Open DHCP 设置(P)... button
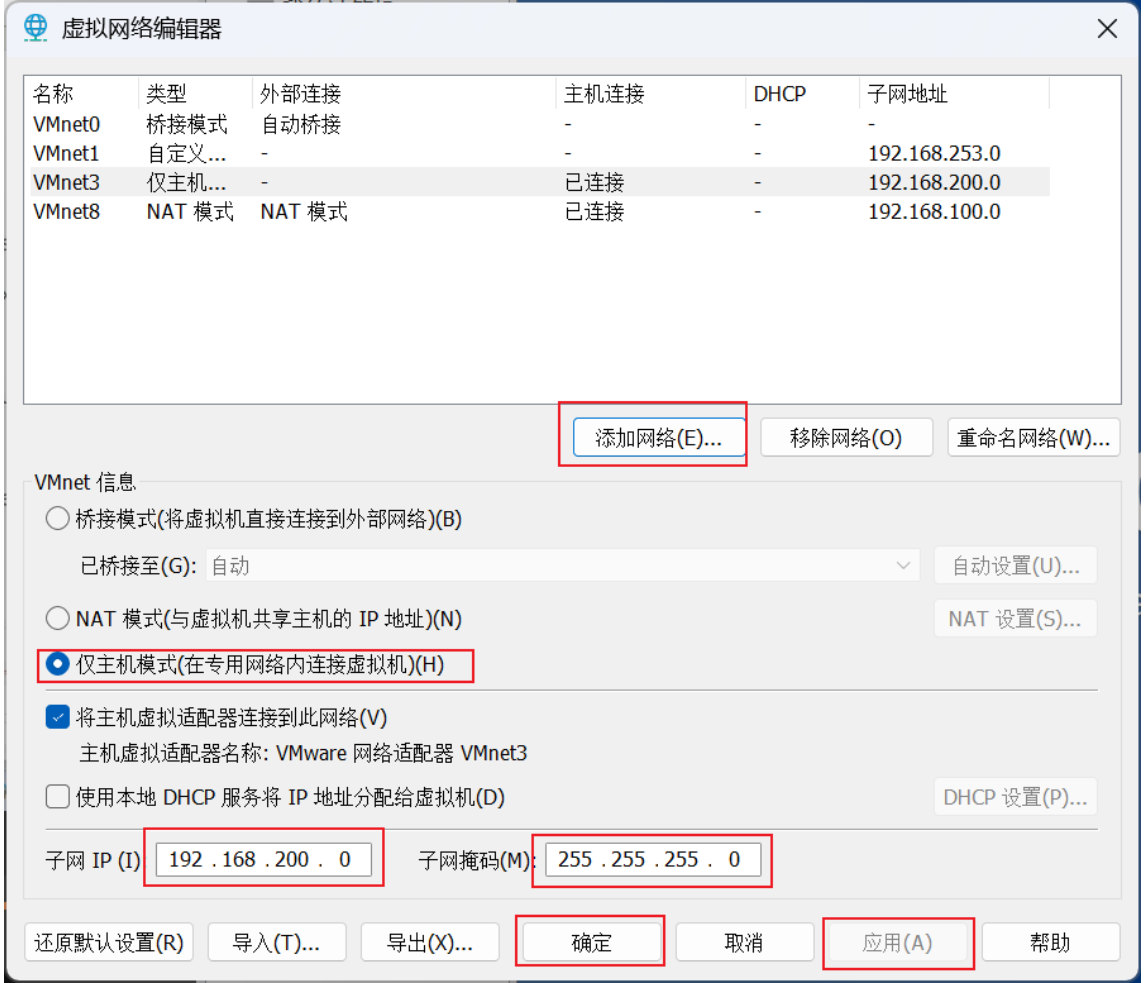Viewport: 1146px width, 983px height. click(x=1015, y=797)
